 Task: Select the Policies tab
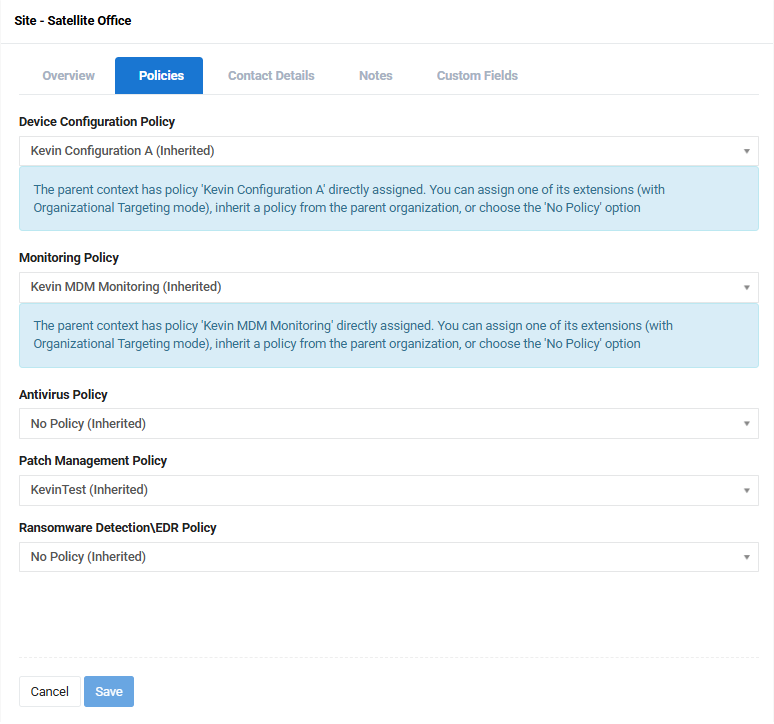(159, 76)
